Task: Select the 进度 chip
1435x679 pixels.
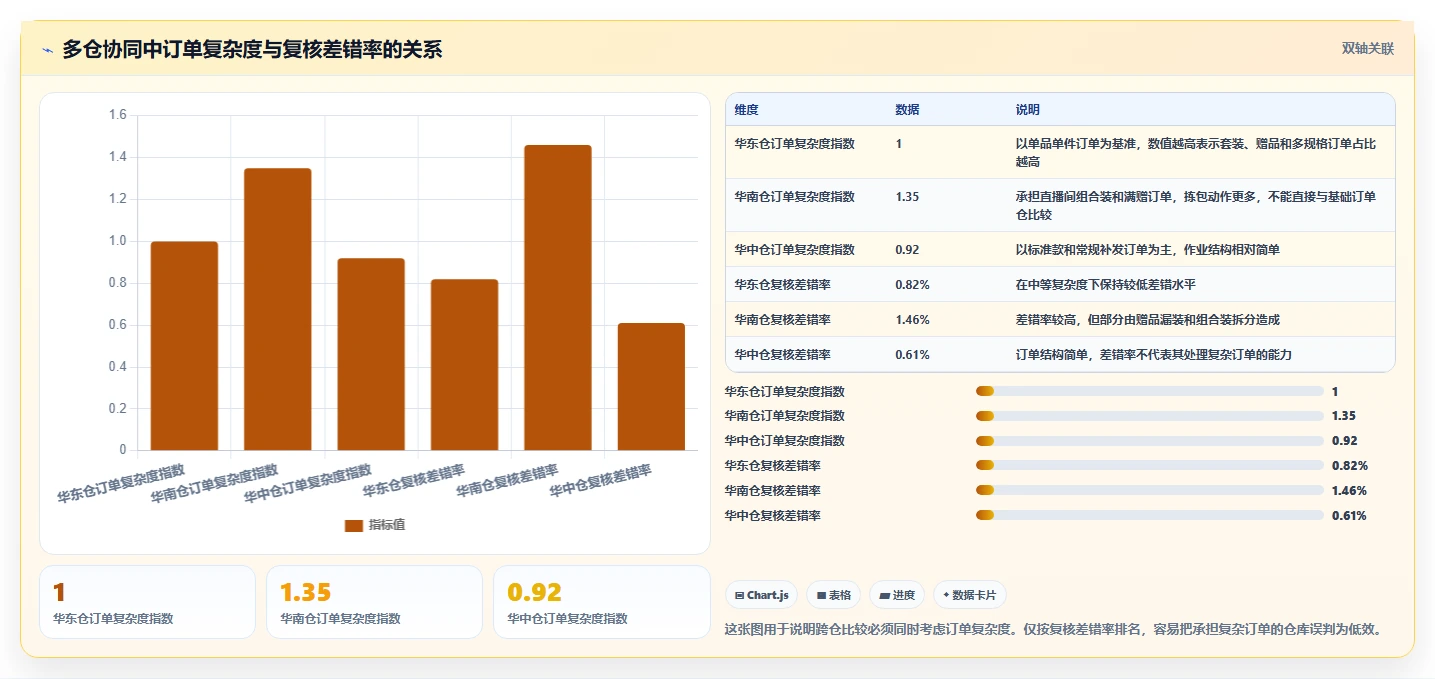Action: click(897, 595)
